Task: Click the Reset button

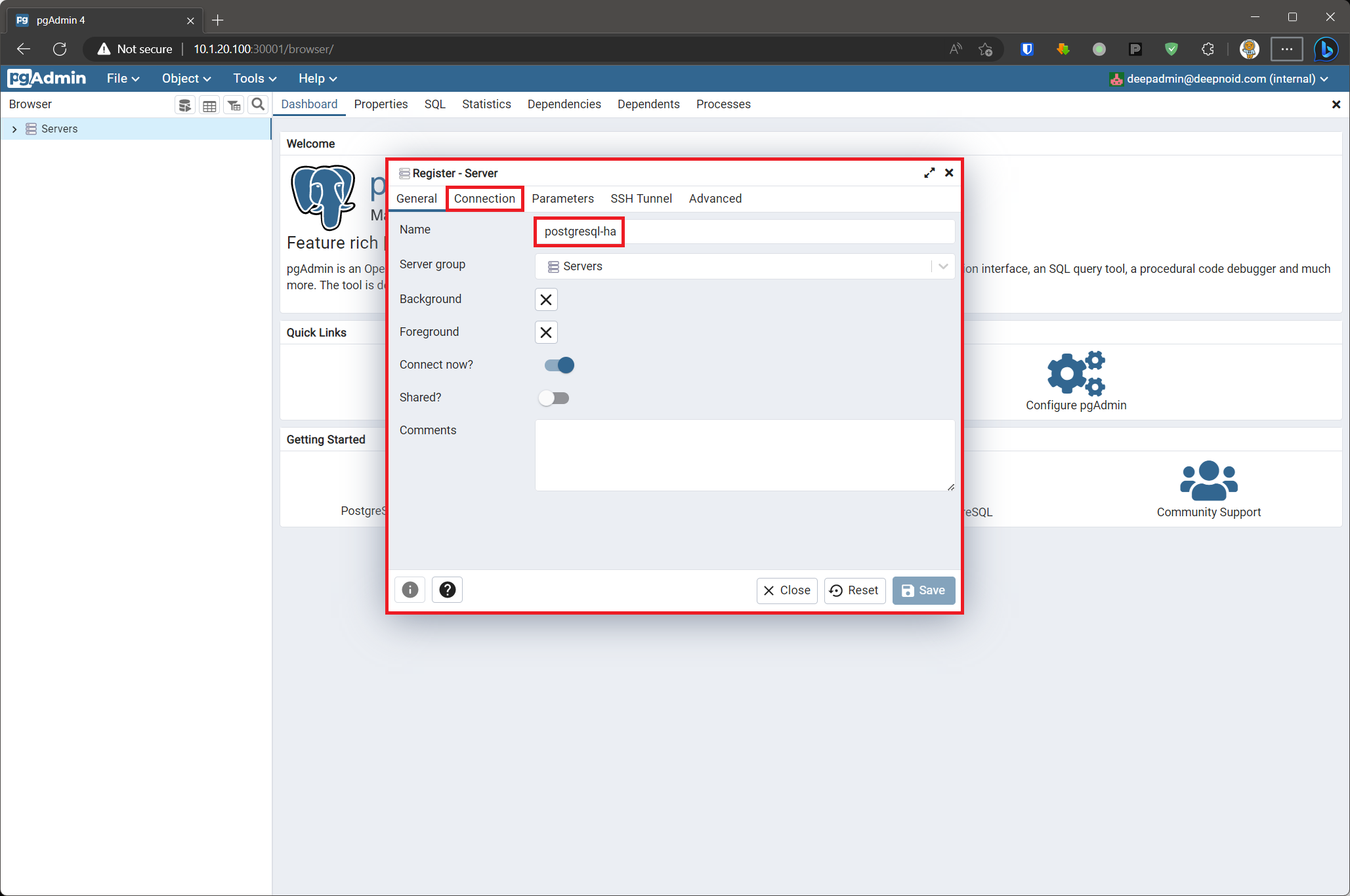Action: coord(854,590)
